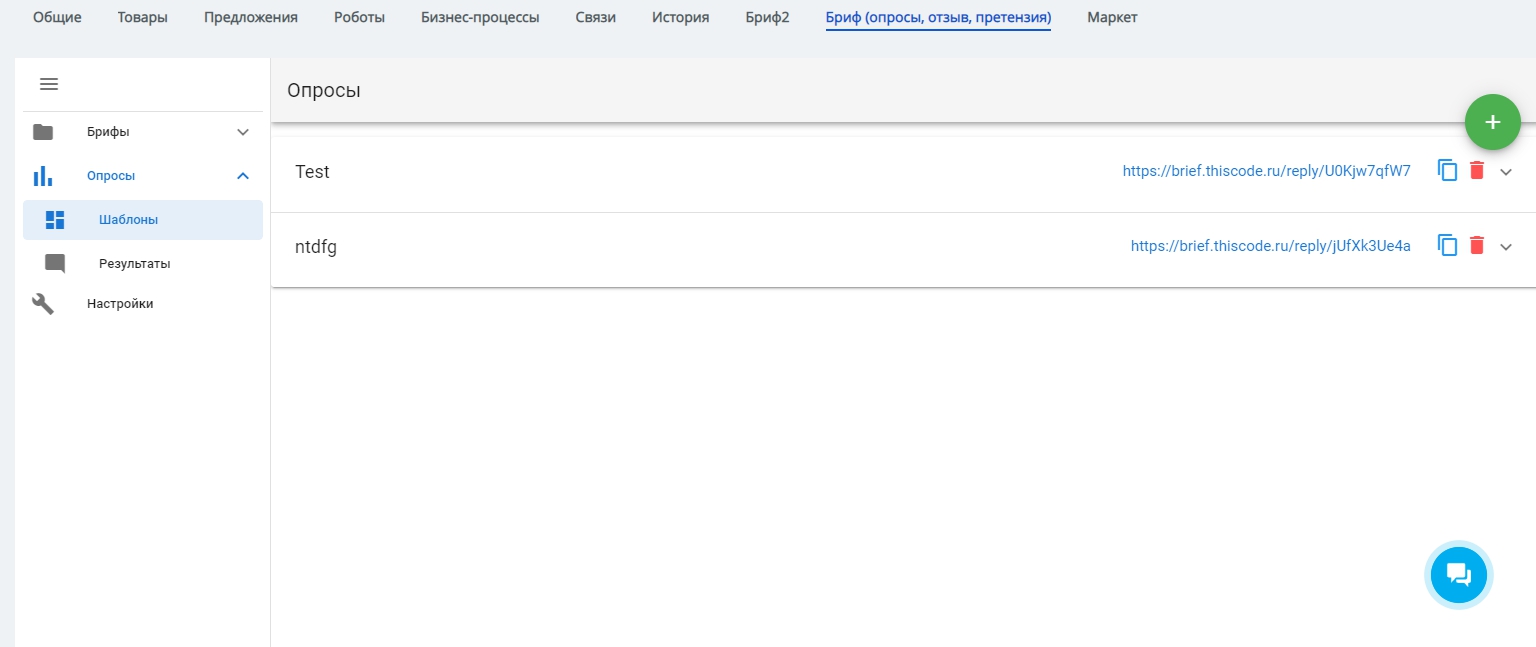Click the Результаты comment icon
The image size is (1536, 647).
[x=55, y=264]
